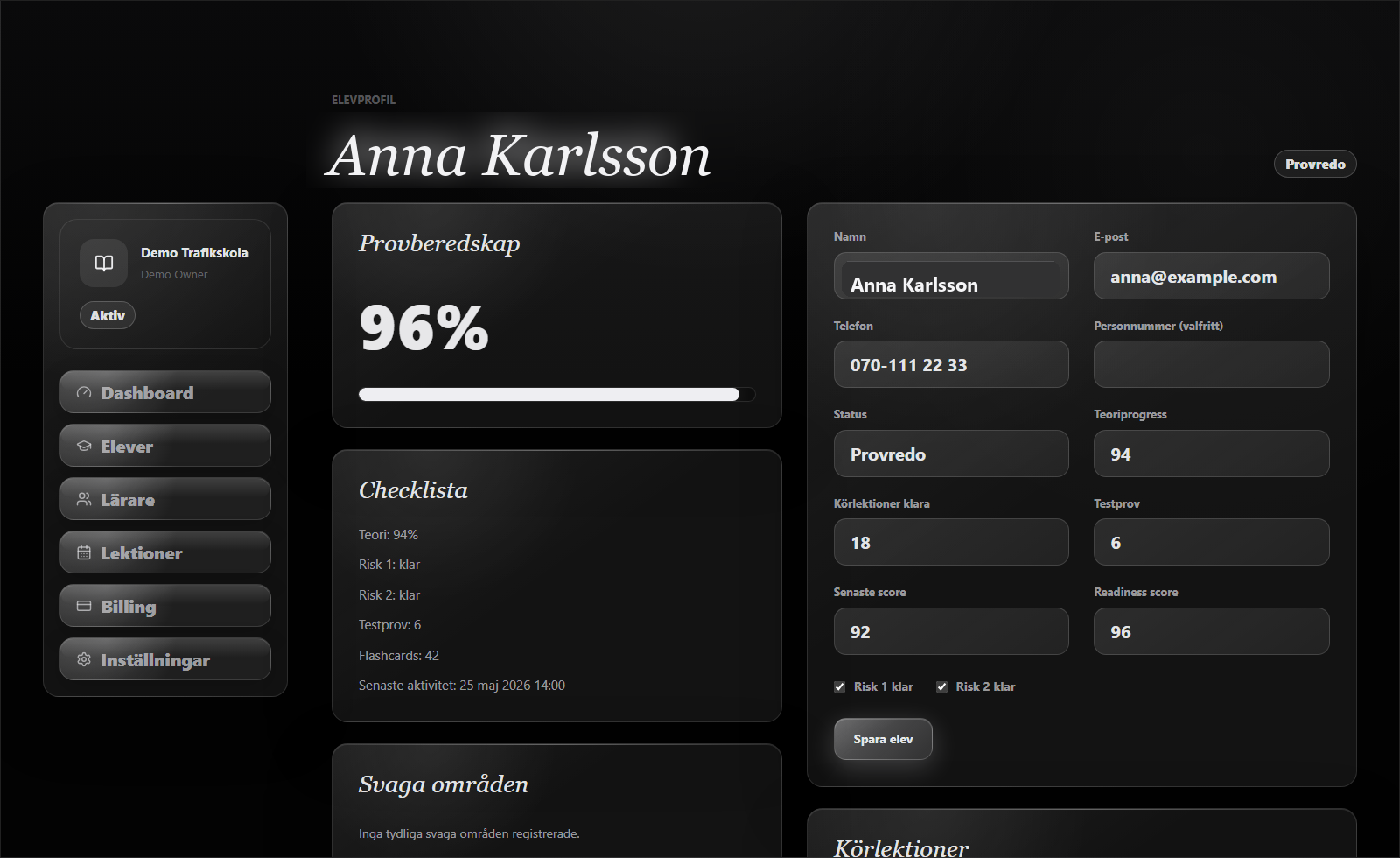Click the Provberedskap progress bar
Image resolution: width=1400 pixels, height=858 pixels.
tap(556, 394)
